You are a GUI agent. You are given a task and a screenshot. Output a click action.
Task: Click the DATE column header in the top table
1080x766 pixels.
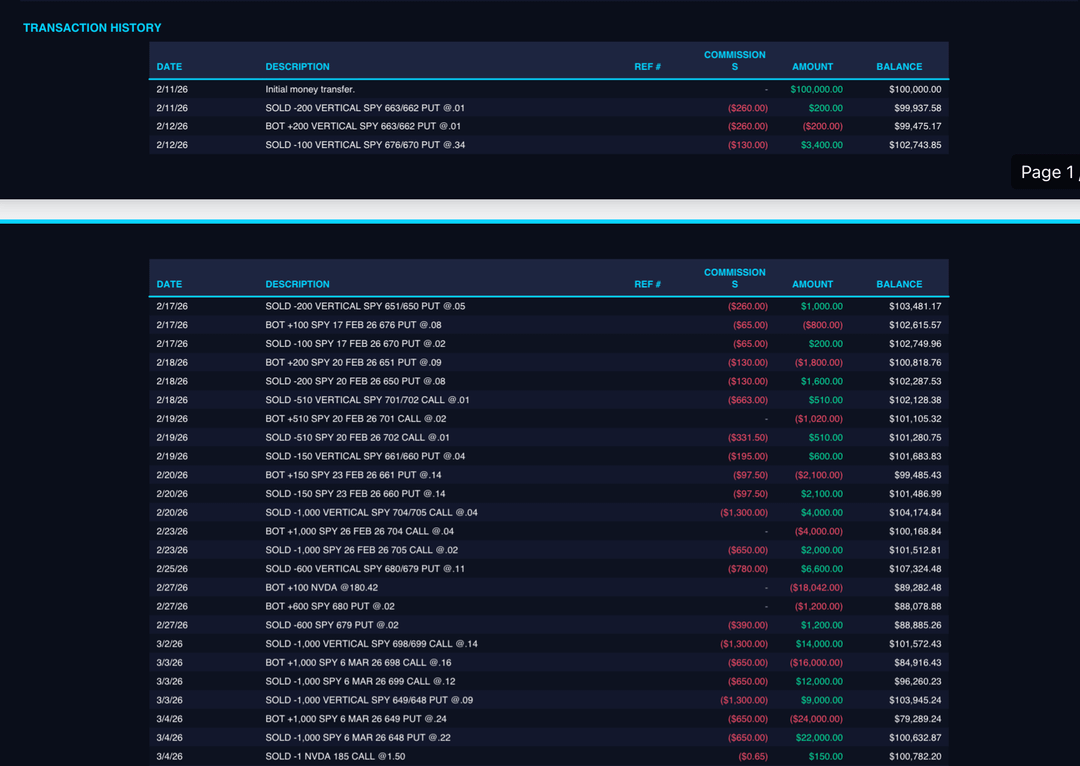point(169,67)
